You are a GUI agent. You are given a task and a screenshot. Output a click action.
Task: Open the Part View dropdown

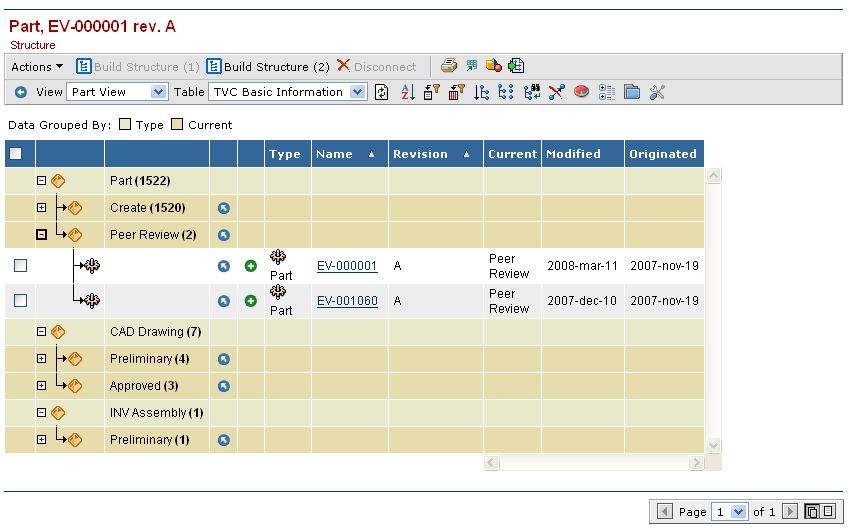coord(117,92)
